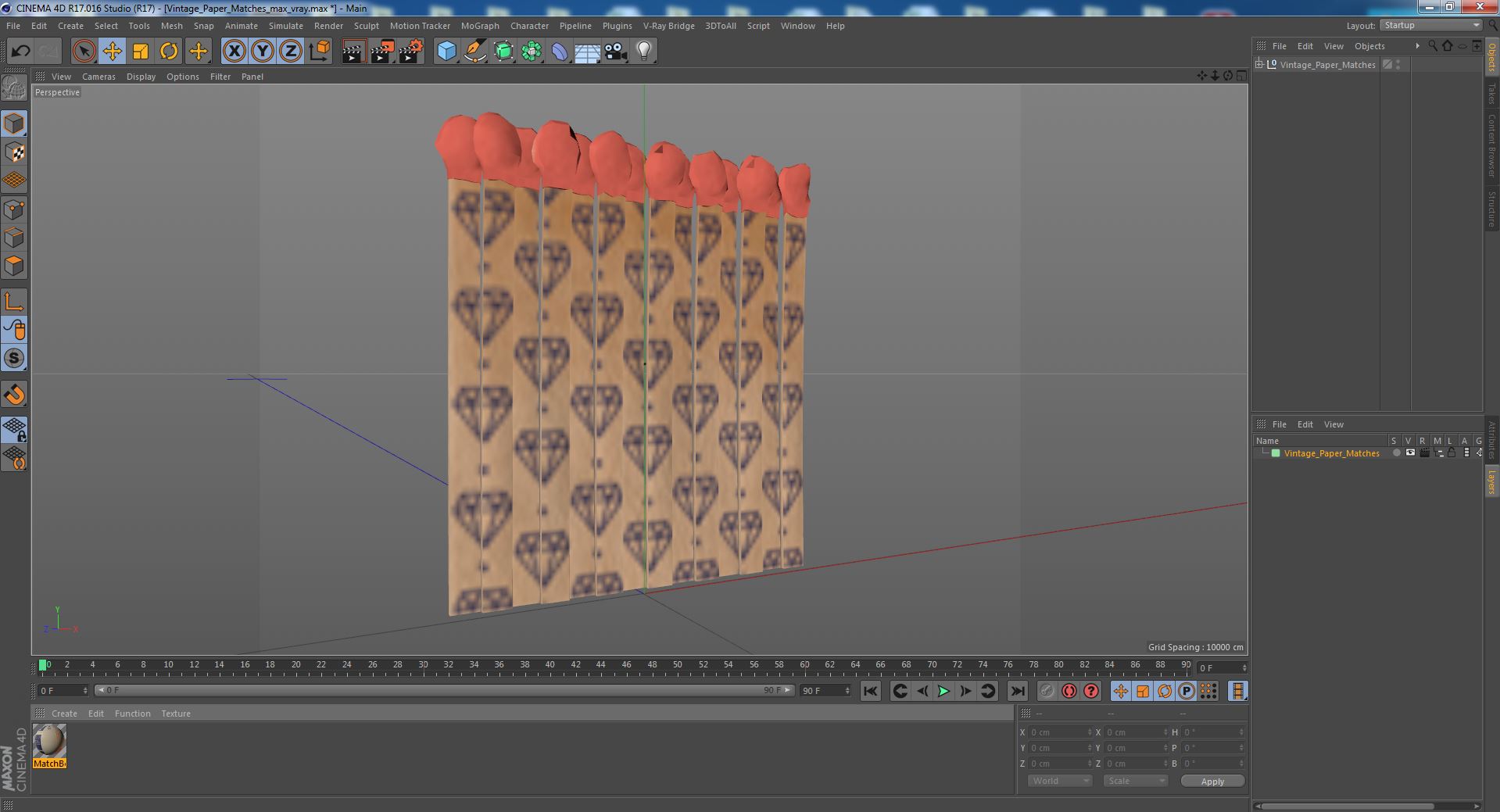Open viewport Cameras menu
Viewport: 1500px width, 812px height.
coord(98,77)
